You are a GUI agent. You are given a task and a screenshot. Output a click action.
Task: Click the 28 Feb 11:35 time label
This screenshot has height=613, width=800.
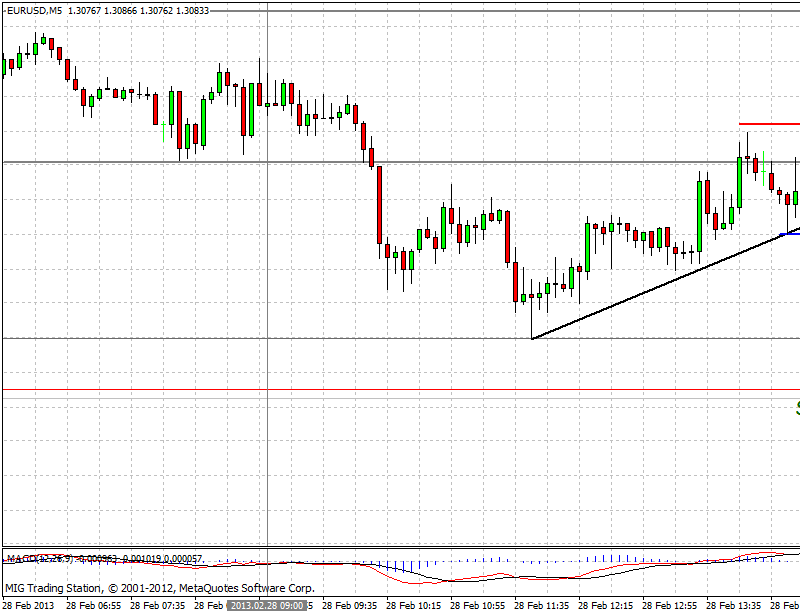click(544, 605)
